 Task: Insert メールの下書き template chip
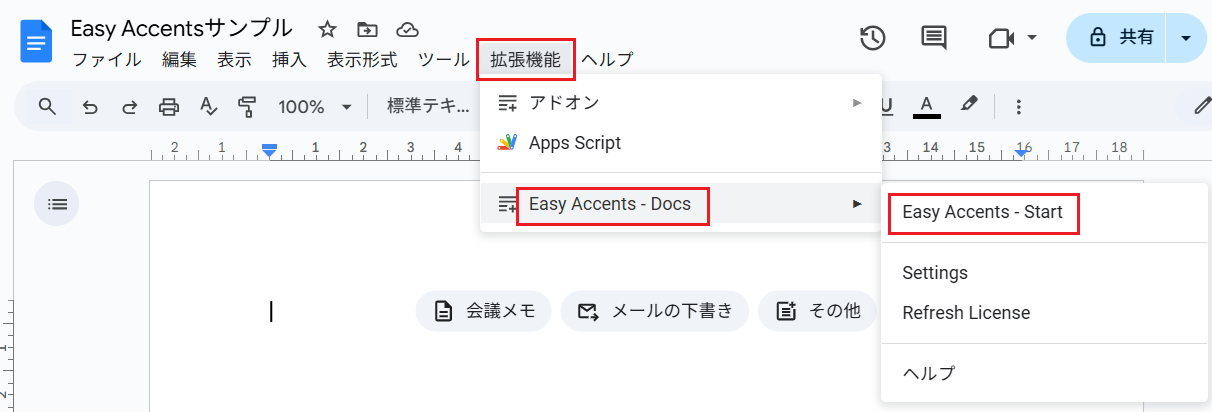point(654,311)
